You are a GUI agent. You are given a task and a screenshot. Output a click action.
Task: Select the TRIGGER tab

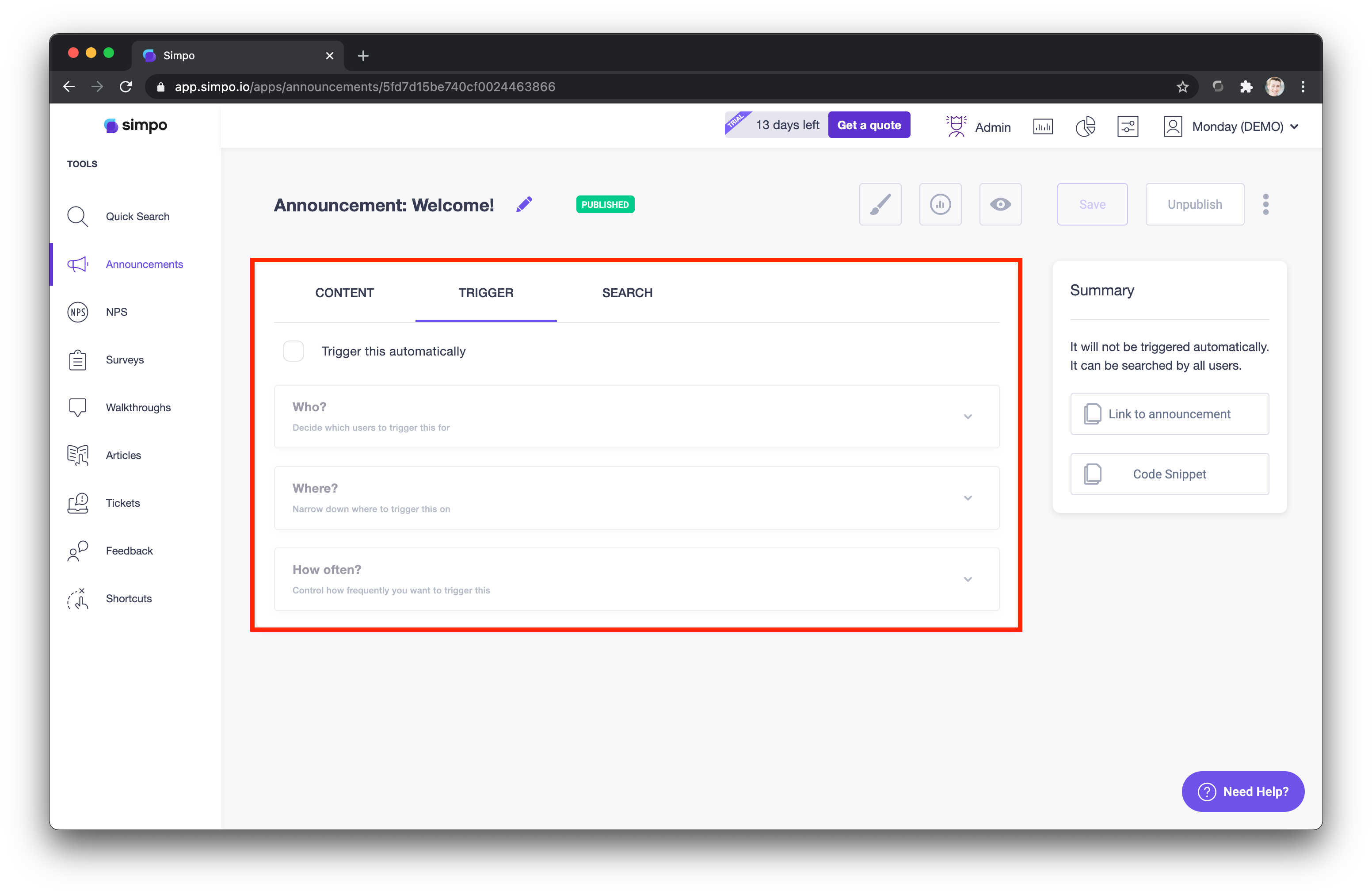(x=486, y=293)
